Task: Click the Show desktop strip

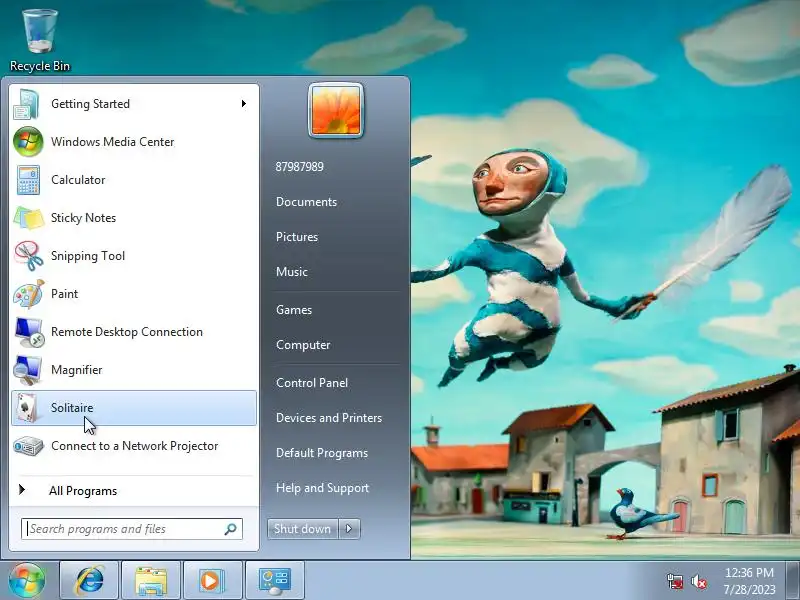Action: [793, 581]
